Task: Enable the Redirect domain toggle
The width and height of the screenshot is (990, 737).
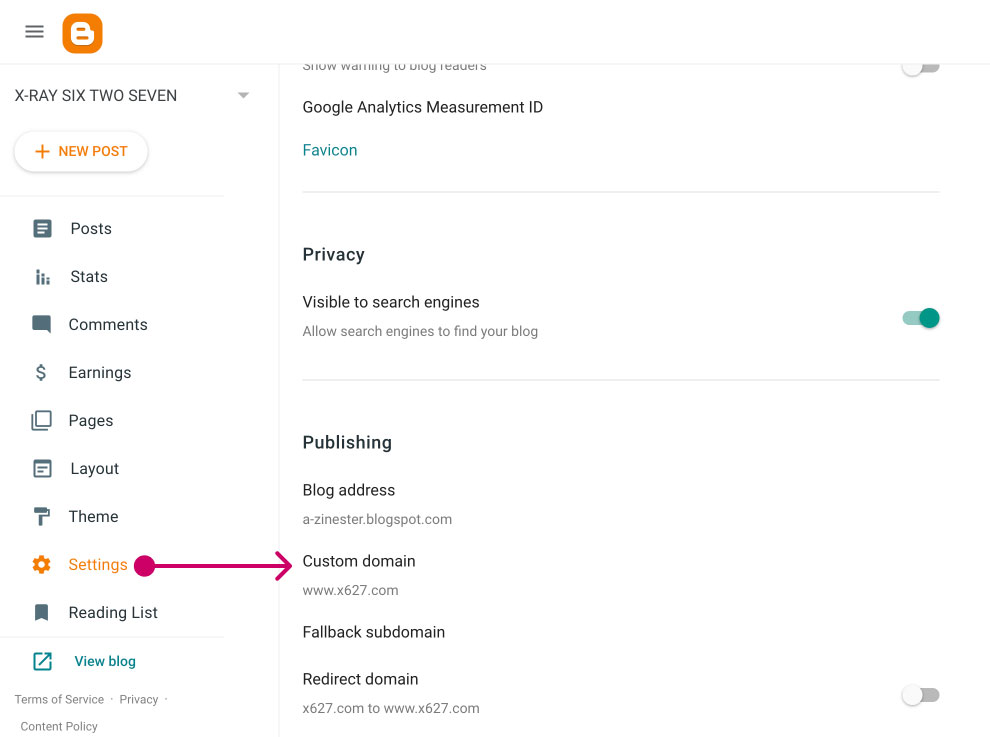Action: pyautogui.click(x=920, y=695)
